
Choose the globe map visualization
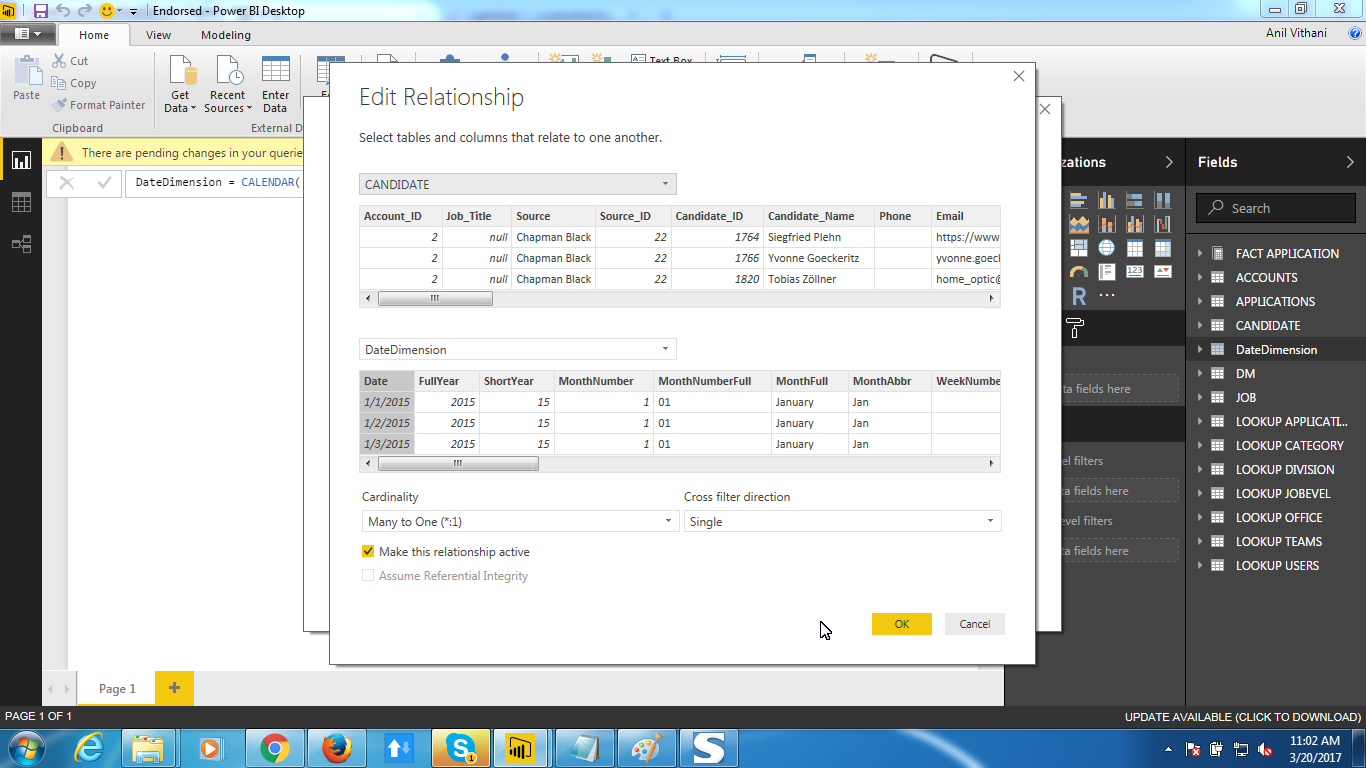click(1106, 248)
